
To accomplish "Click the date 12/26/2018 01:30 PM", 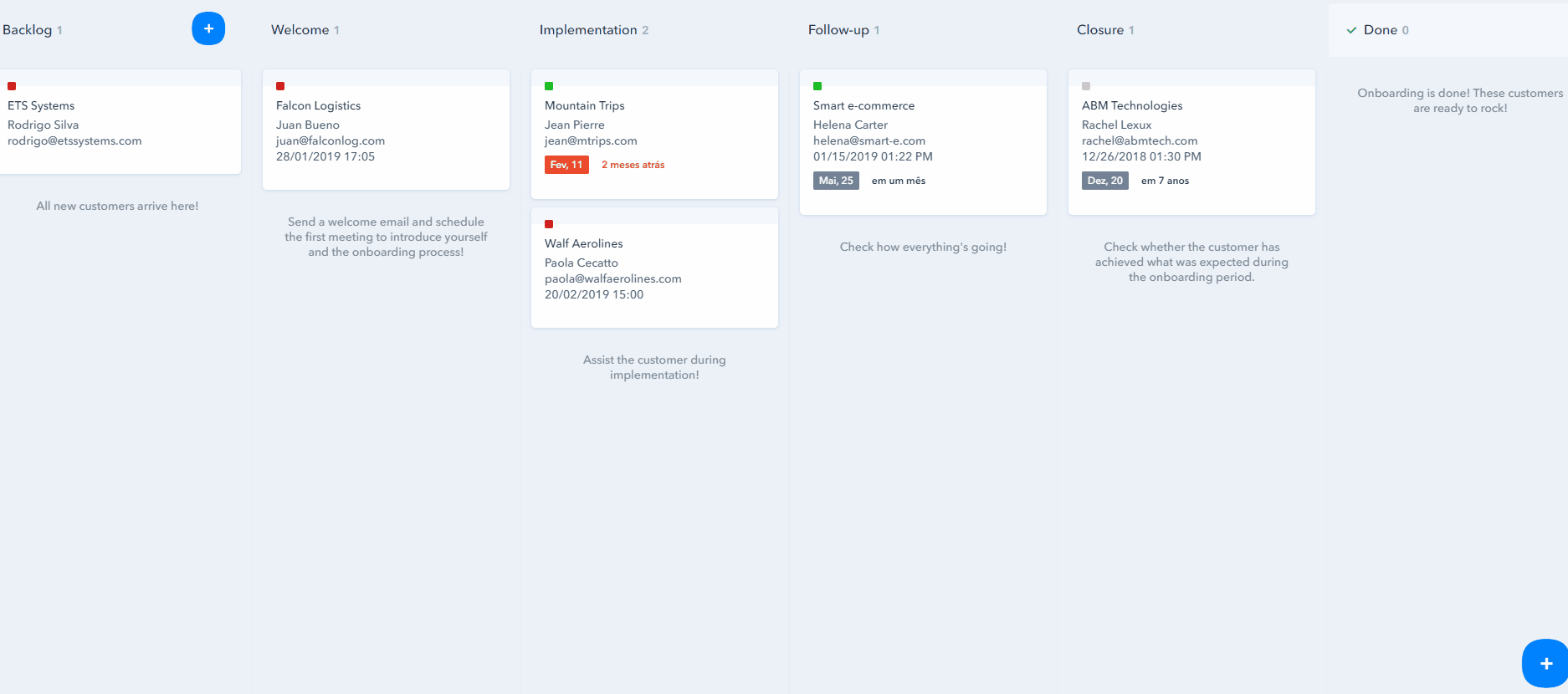I will pos(1141,156).
